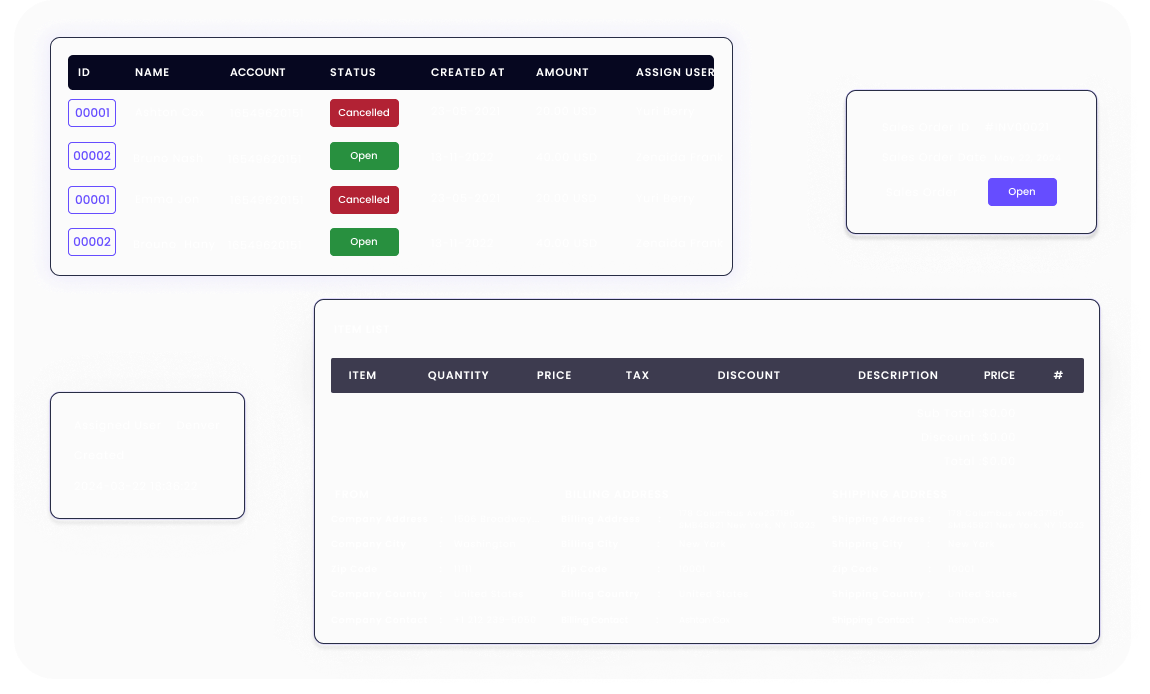1150x694 pixels.
Task: Click green Open status for Bruno Nash
Action: (x=364, y=156)
